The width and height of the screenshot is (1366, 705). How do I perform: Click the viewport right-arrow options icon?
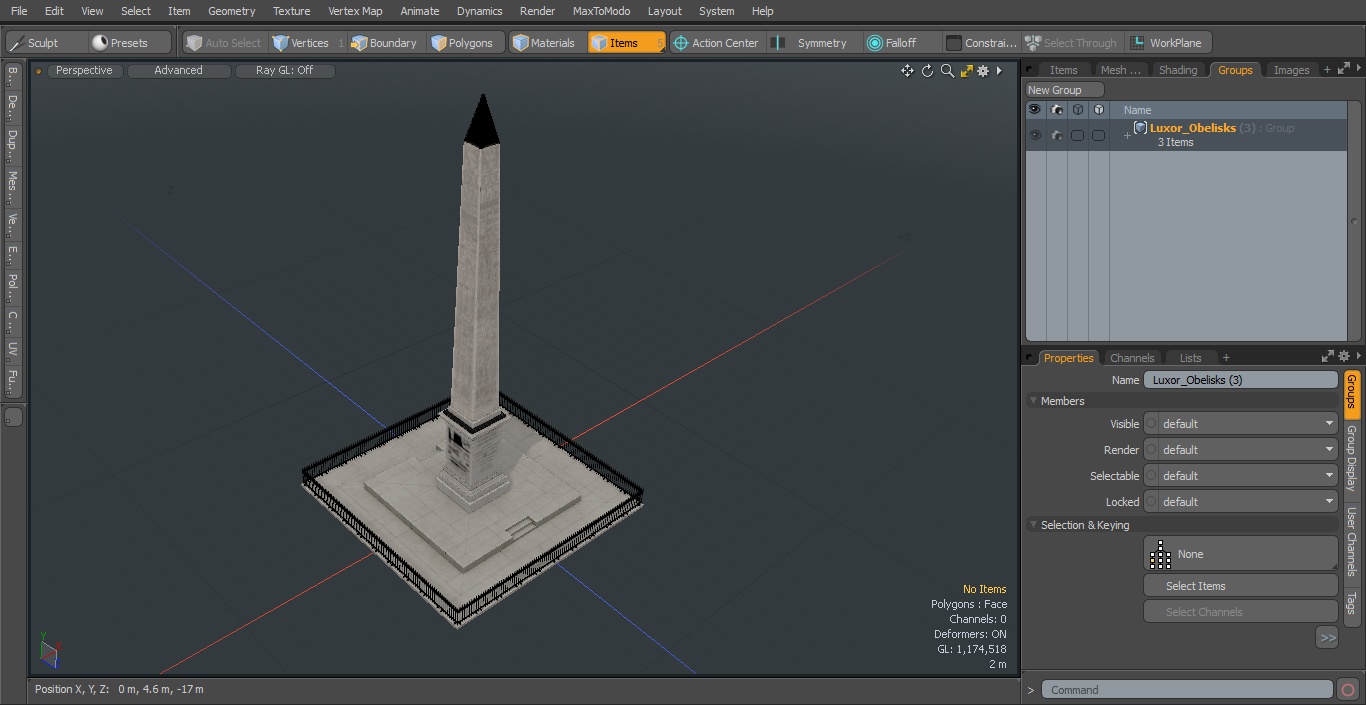click(x=999, y=71)
